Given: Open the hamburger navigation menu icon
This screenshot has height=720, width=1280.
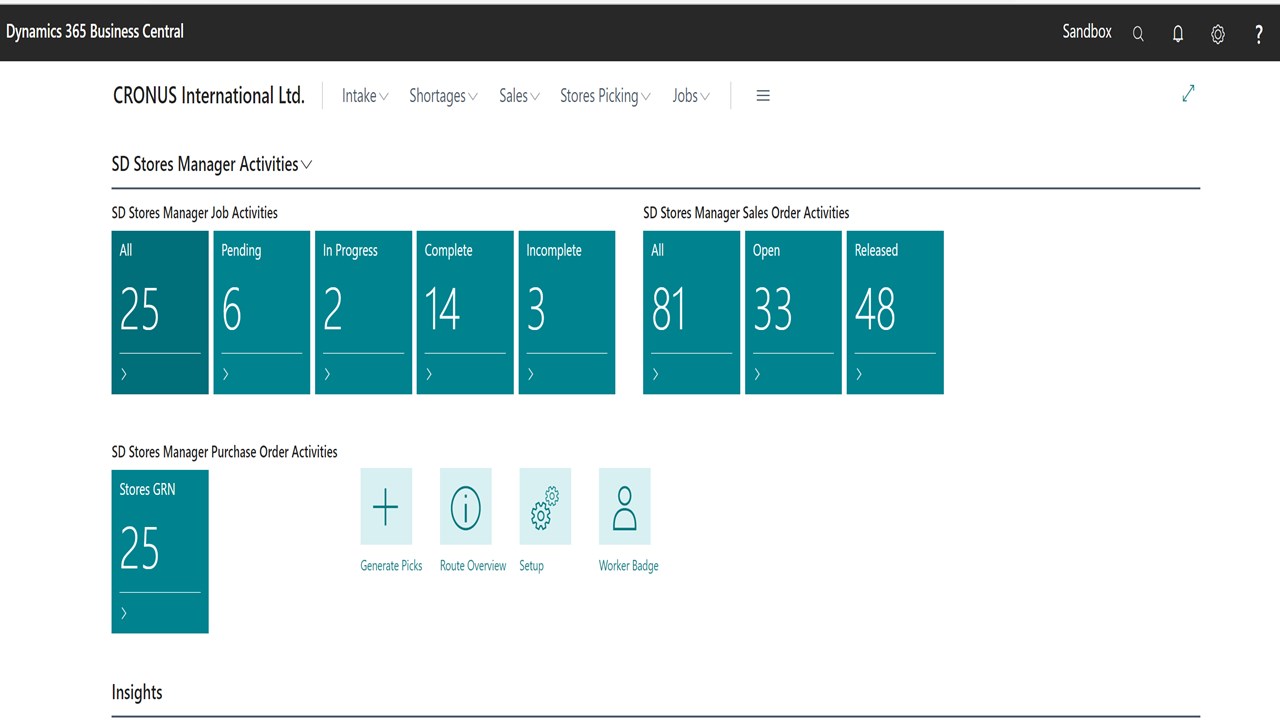Looking at the screenshot, I should tap(763, 96).
